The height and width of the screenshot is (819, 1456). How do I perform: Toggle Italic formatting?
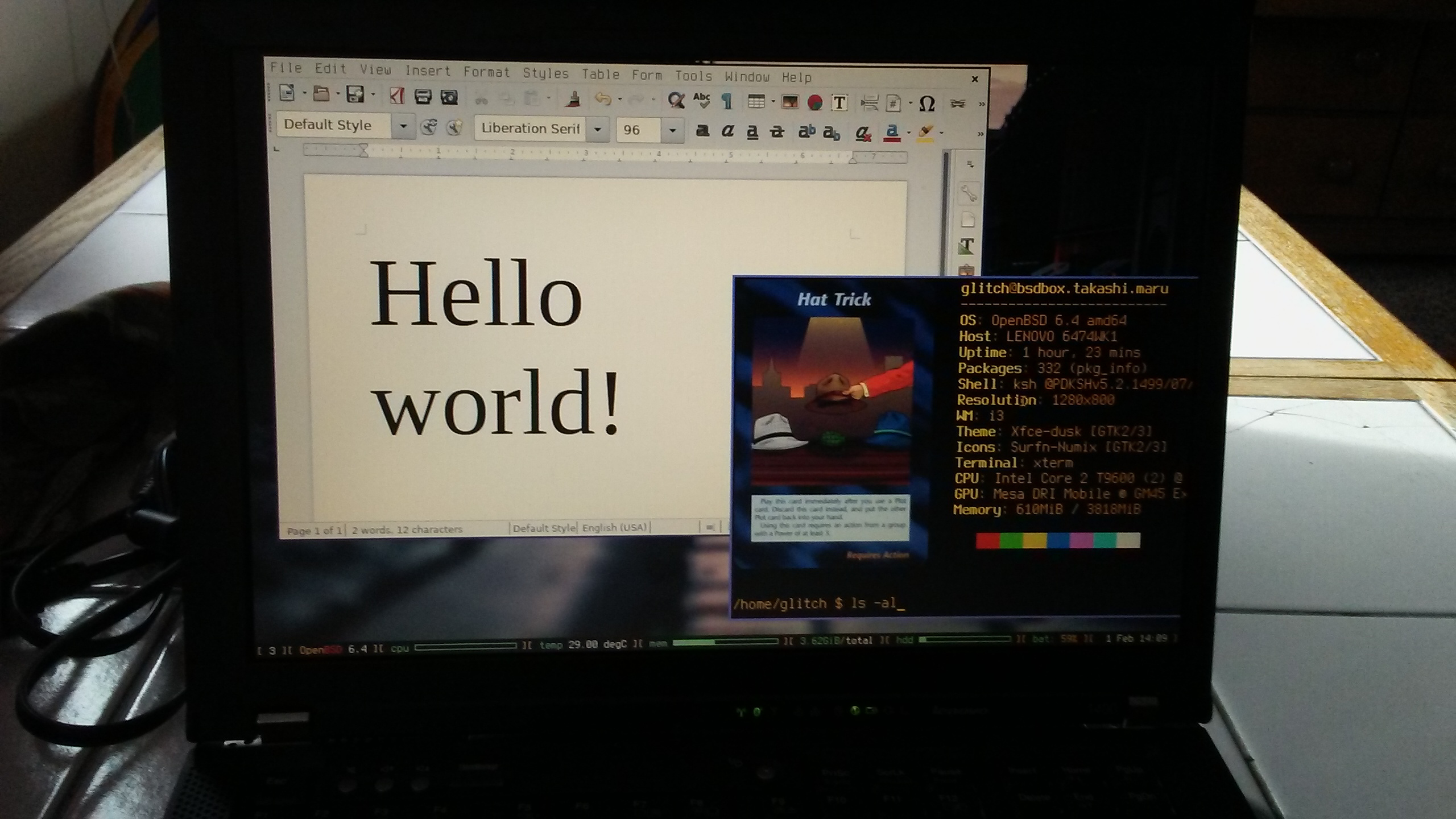(x=727, y=131)
